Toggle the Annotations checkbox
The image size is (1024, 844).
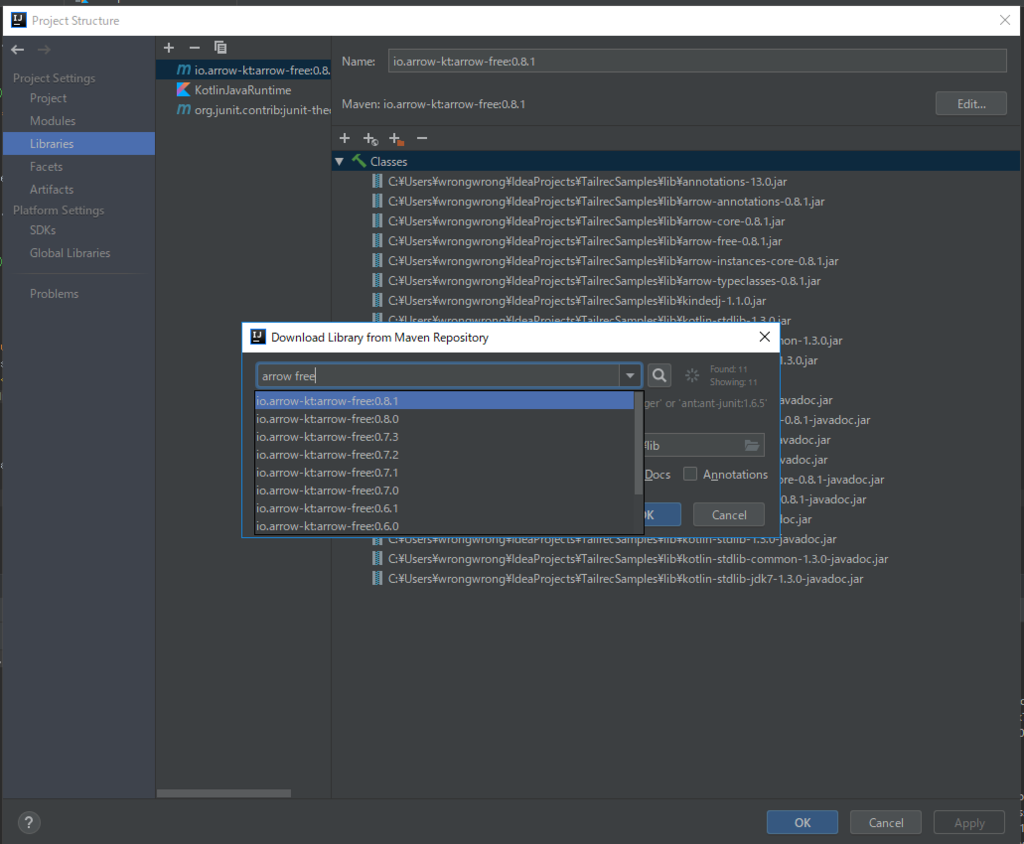coord(690,474)
